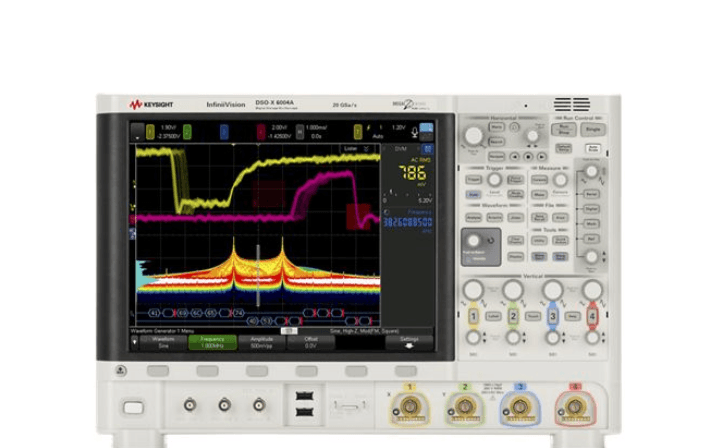Click the channel 3 blue BNC input

coord(520,407)
